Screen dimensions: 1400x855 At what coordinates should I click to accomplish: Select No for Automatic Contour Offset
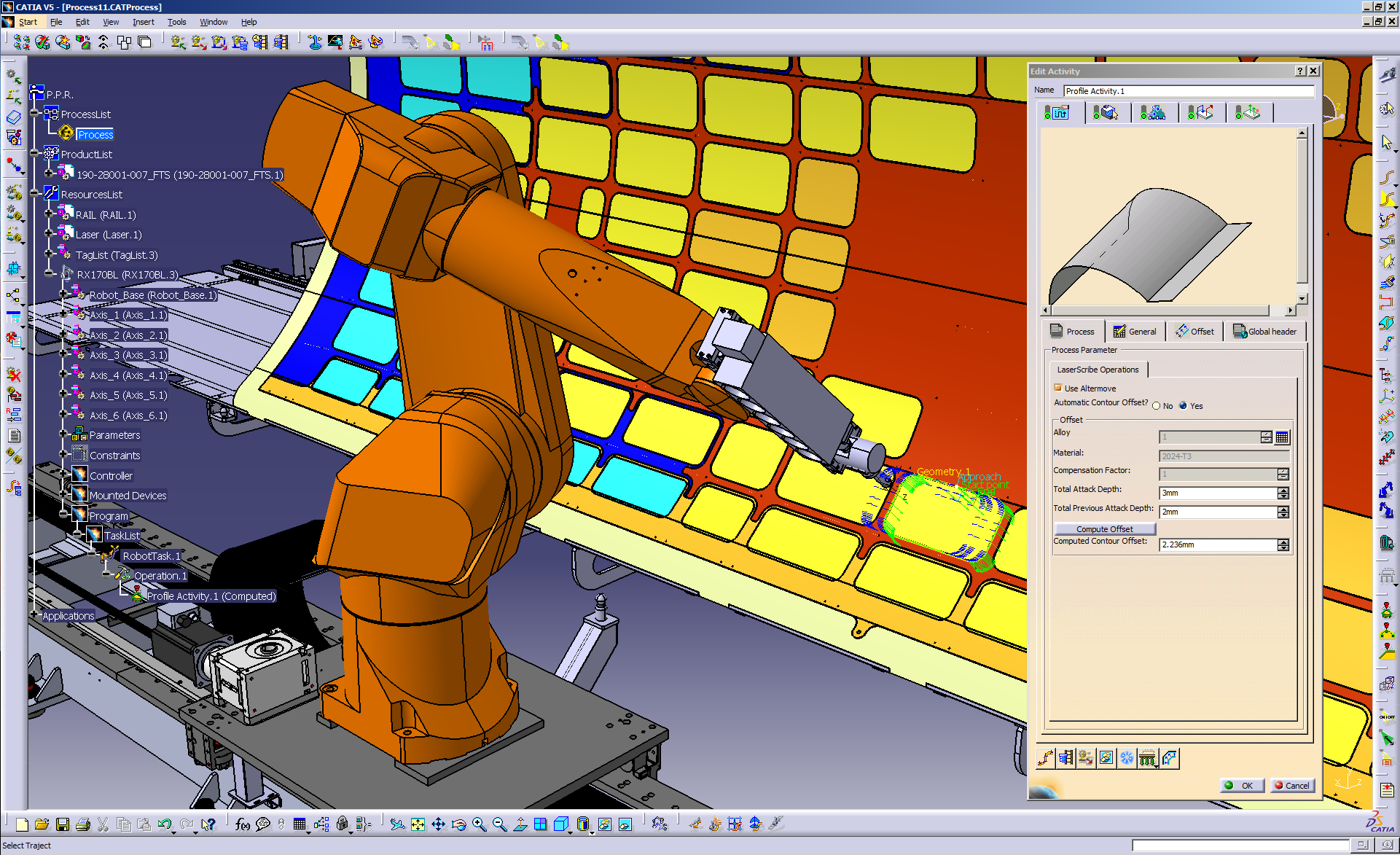pos(1157,406)
